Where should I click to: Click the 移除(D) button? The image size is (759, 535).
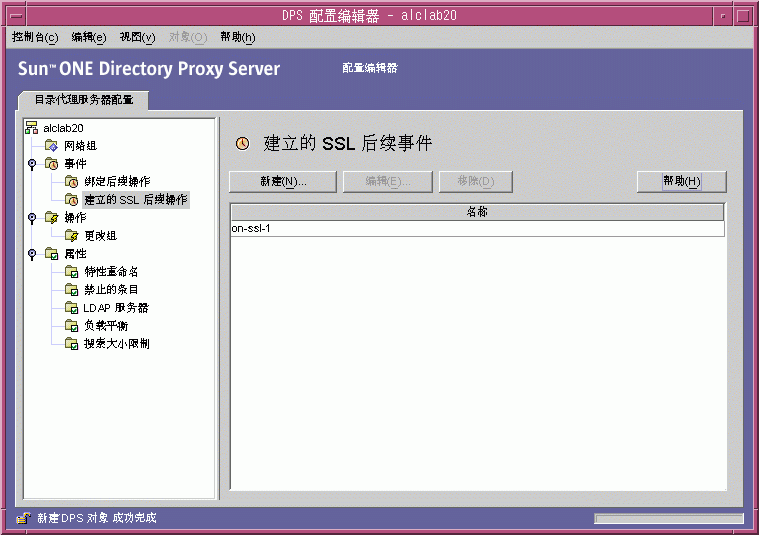476,182
